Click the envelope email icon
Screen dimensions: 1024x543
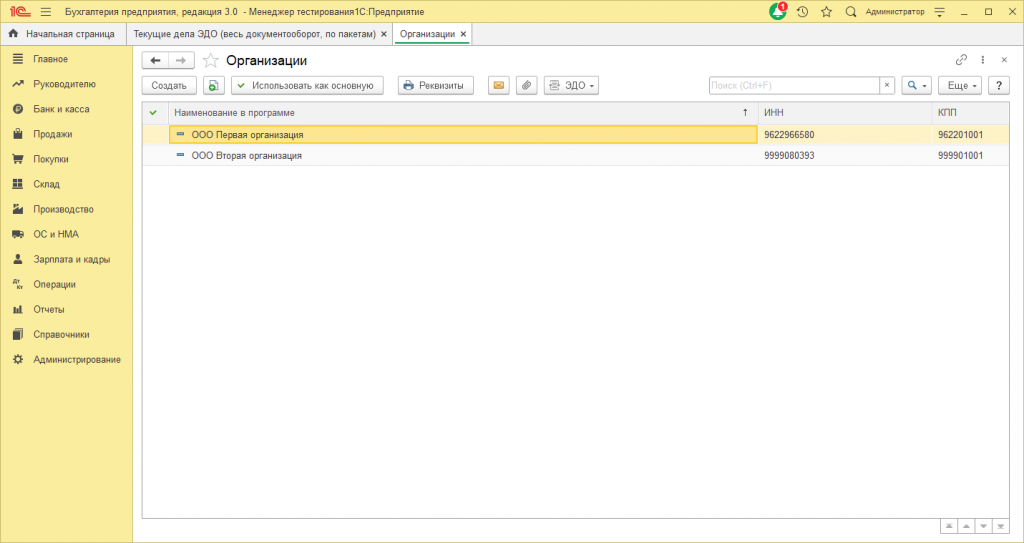point(499,86)
